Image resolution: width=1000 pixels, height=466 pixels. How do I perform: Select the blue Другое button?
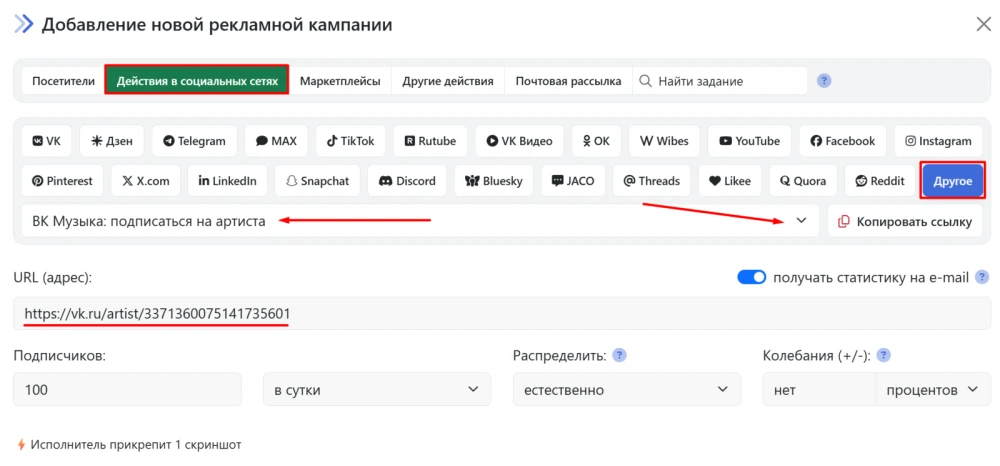[x=953, y=181]
